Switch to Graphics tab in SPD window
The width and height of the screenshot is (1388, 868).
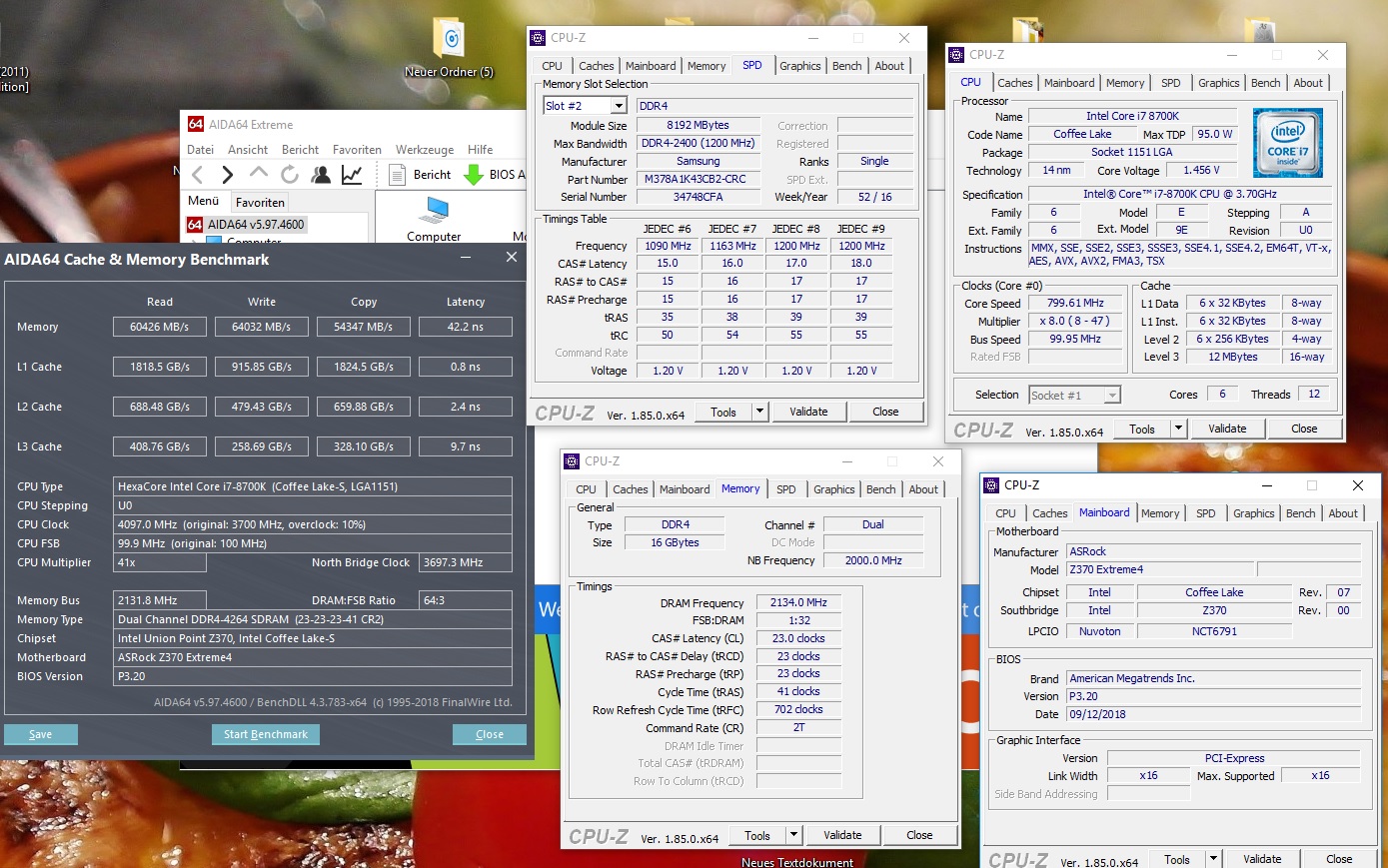coord(800,66)
